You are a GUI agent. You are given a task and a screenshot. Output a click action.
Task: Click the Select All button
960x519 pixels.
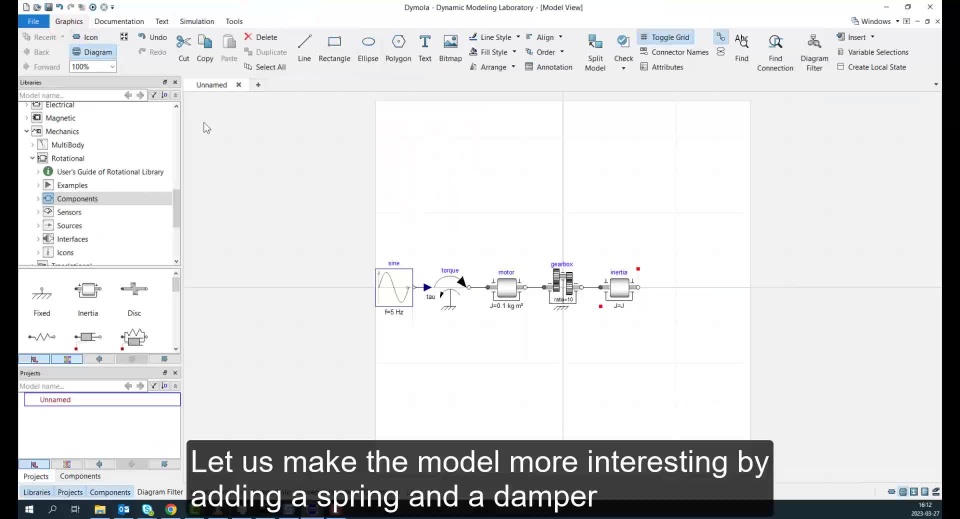[265, 67]
